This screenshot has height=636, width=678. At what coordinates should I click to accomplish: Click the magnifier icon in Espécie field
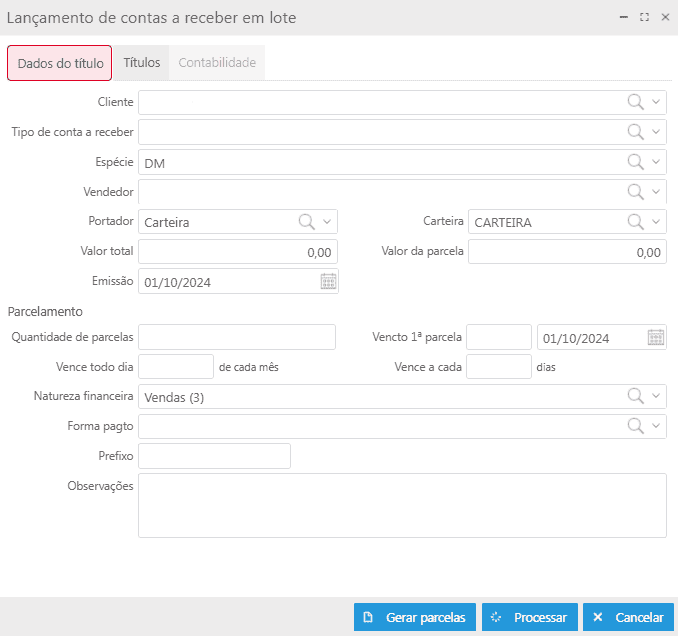click(635, 162)
